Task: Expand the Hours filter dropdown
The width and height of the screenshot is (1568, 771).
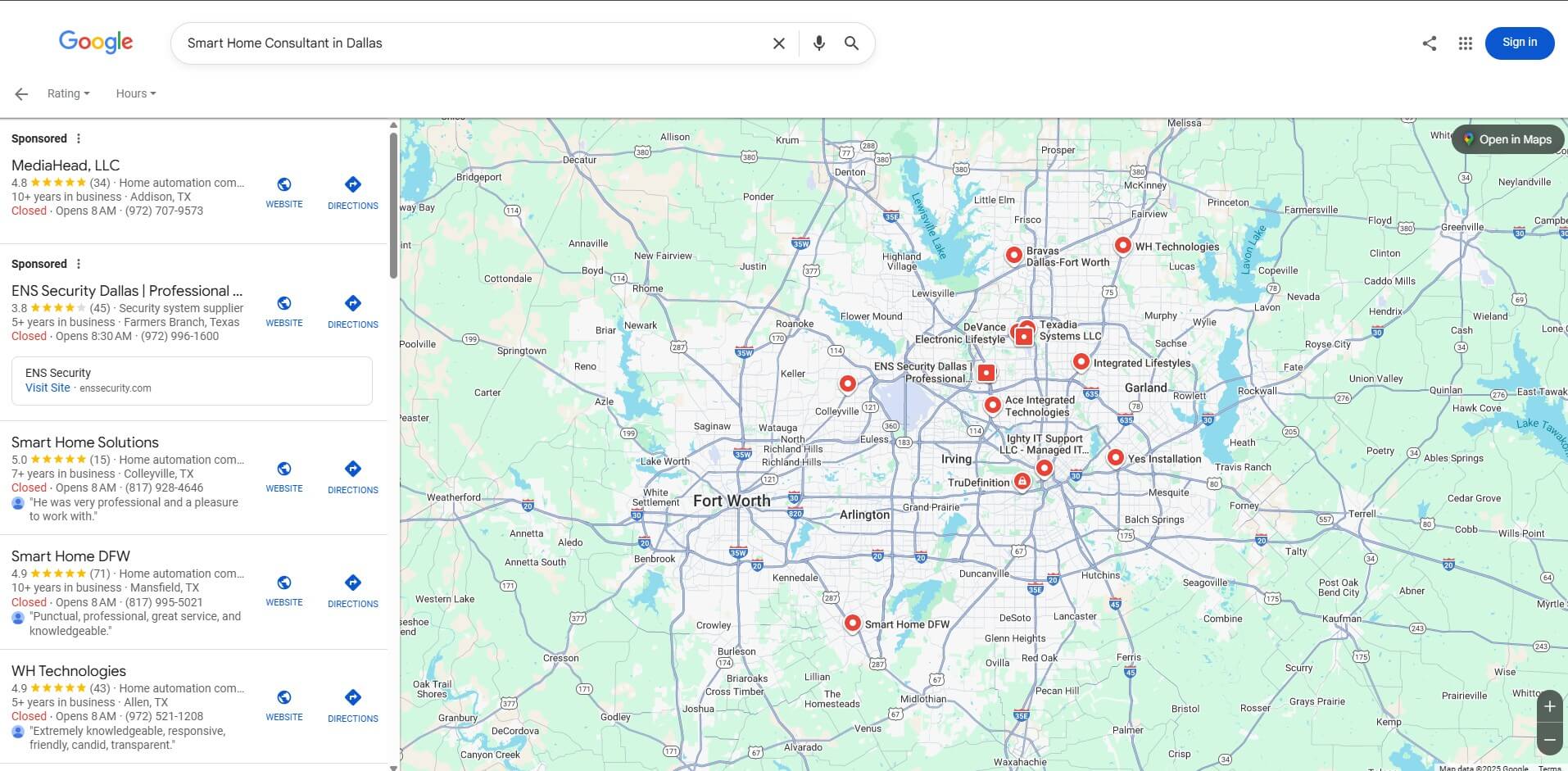Action: click(135, 93)
